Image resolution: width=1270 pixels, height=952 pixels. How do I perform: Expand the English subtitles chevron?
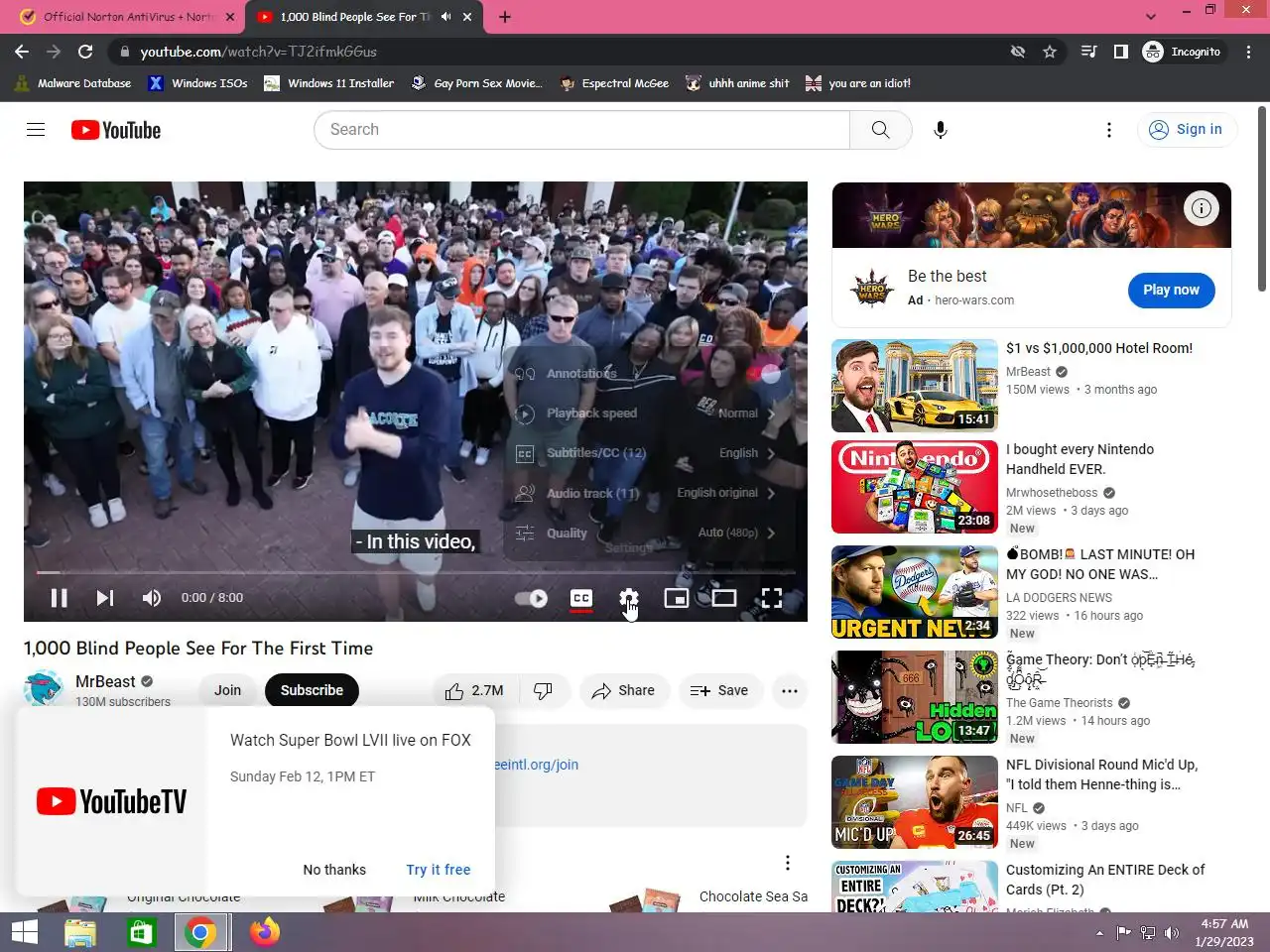pos(772,453)
